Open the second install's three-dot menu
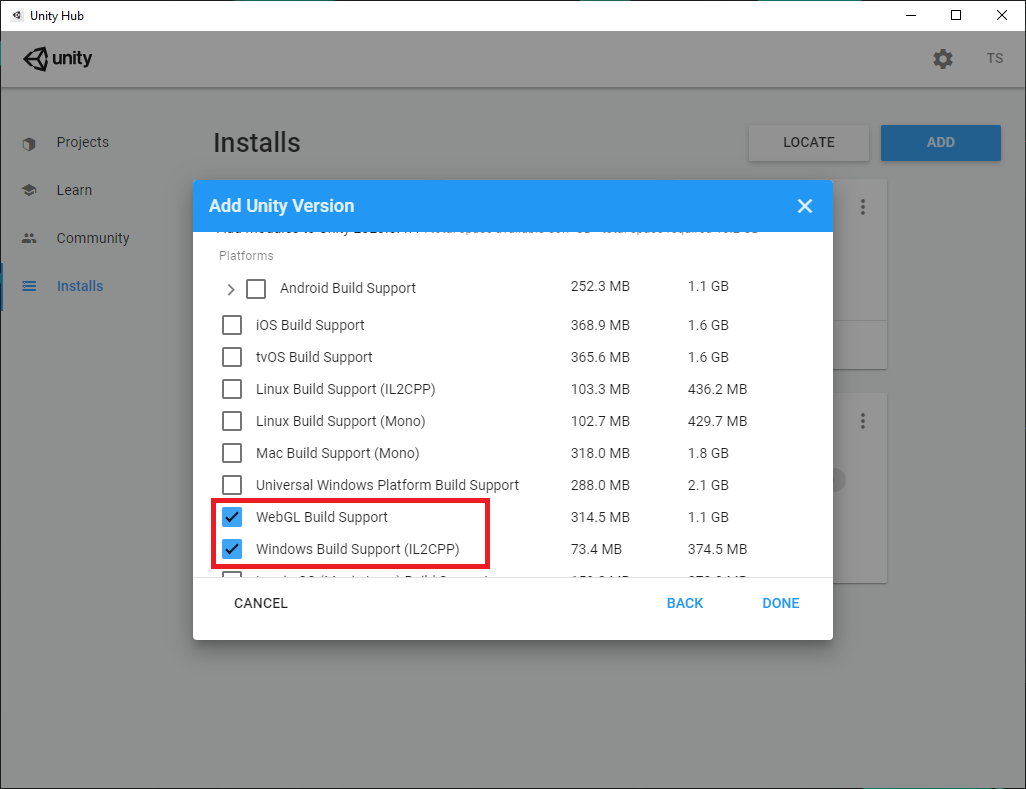1026x789 pixels. (x=863, y=421)
